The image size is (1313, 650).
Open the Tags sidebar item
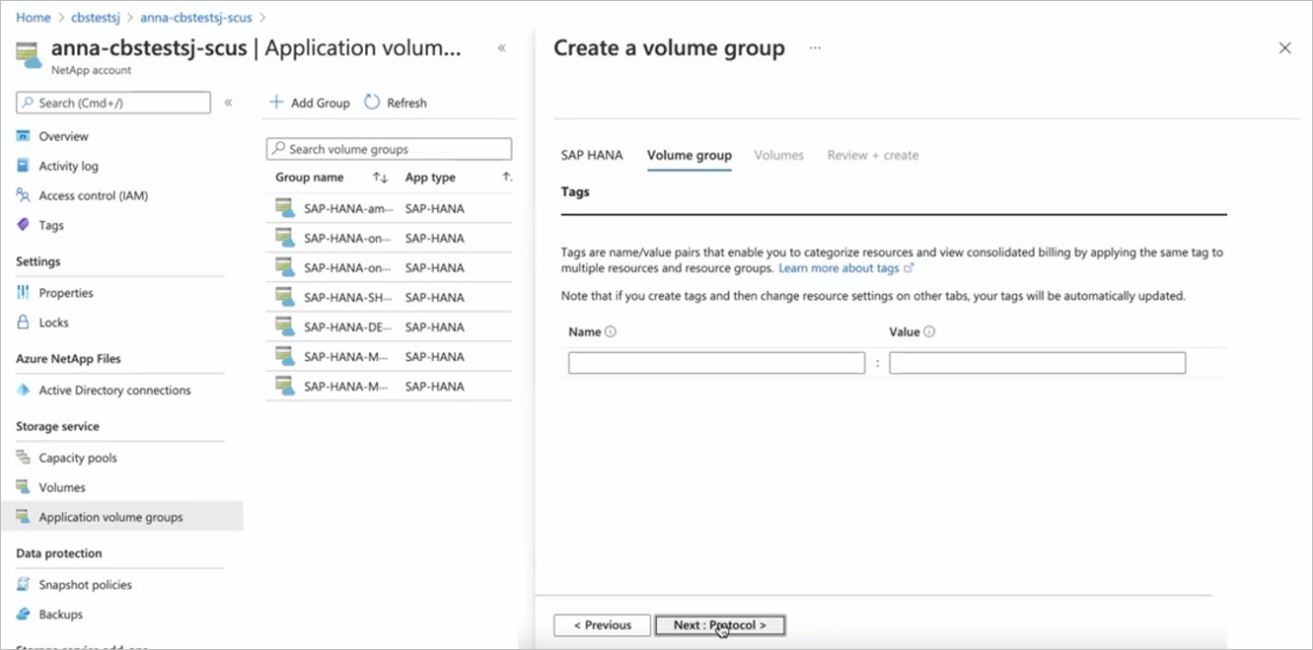(x=51, y=225)
